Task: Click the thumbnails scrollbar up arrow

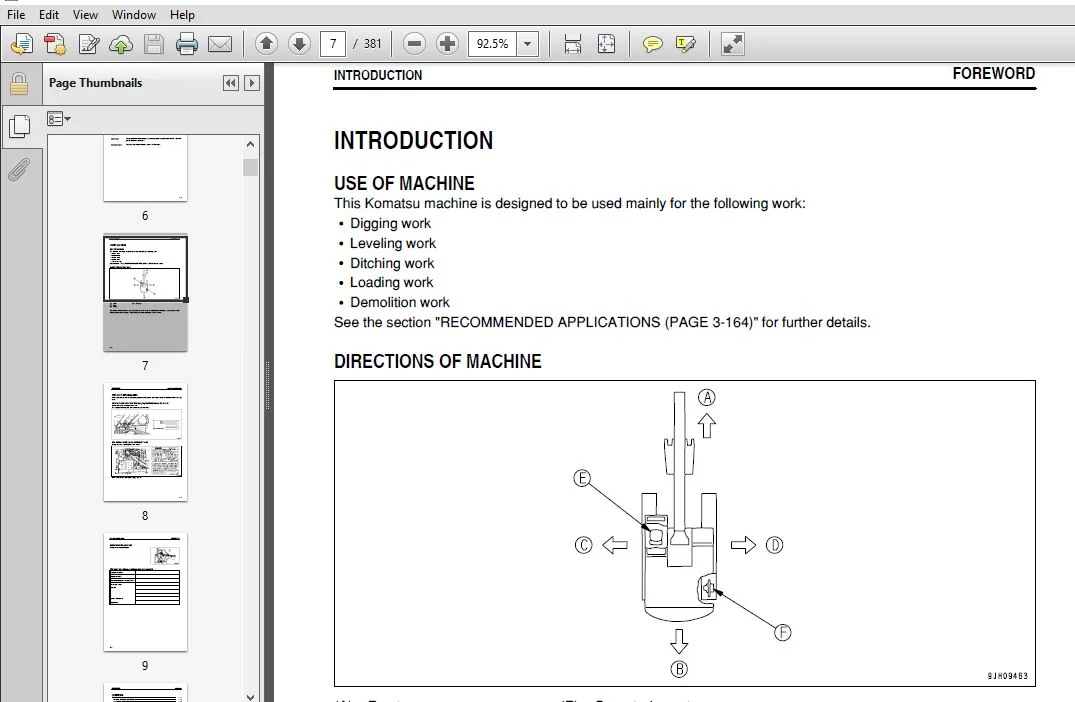Action: point(250,144)
